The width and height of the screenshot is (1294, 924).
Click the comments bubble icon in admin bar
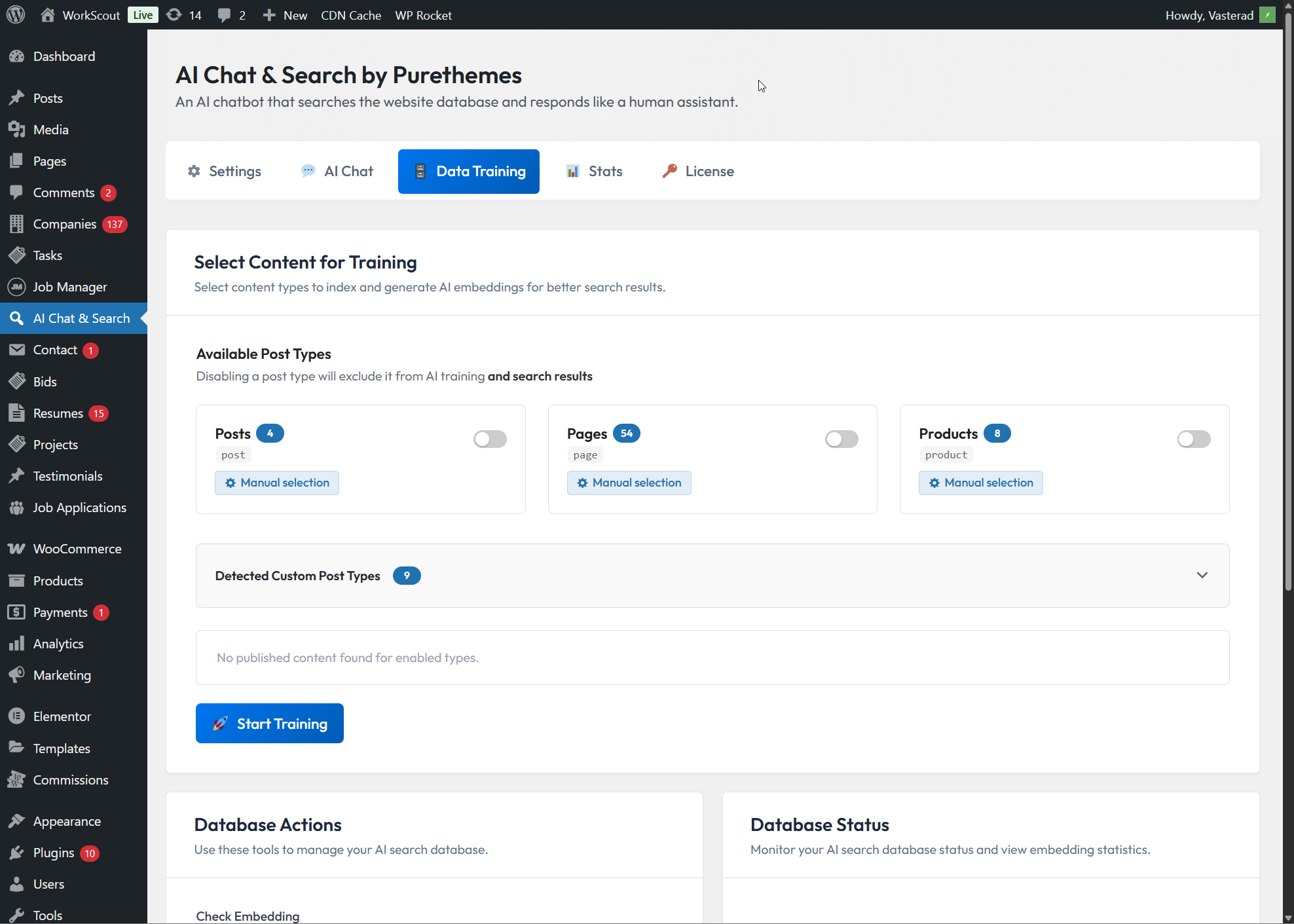[x=225, y=14]
